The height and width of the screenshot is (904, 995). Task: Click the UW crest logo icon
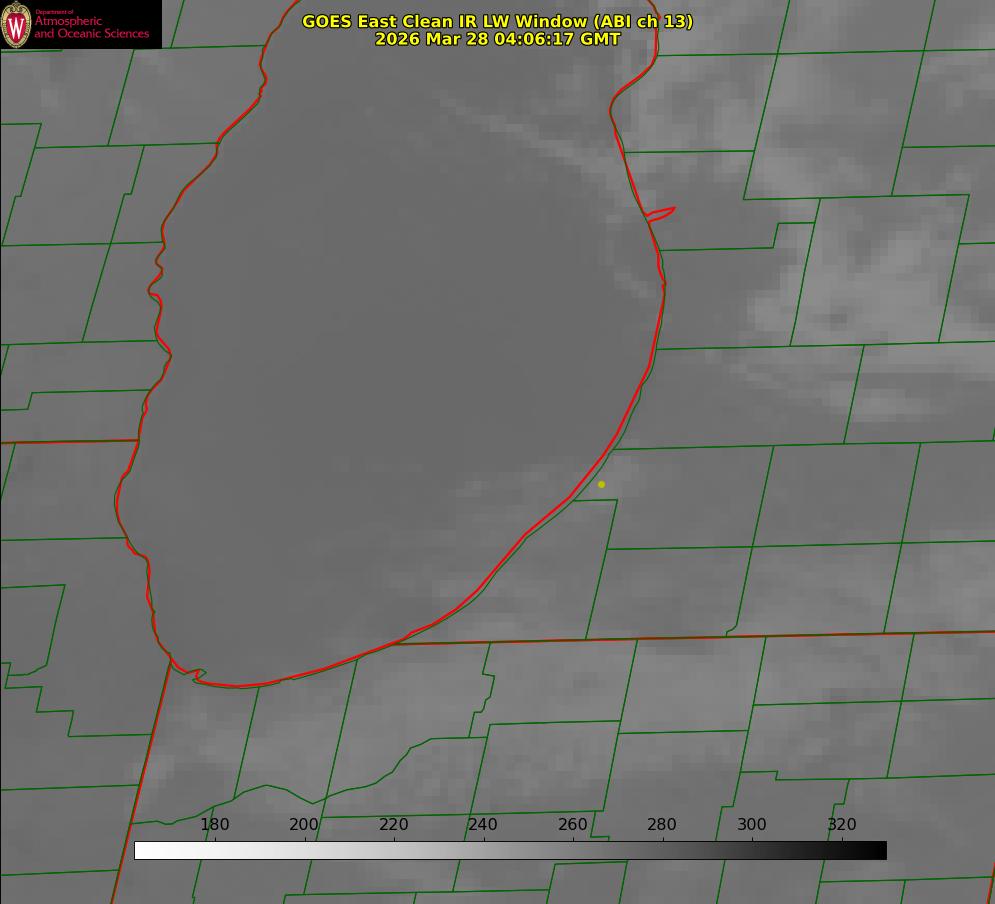[17, 24]
